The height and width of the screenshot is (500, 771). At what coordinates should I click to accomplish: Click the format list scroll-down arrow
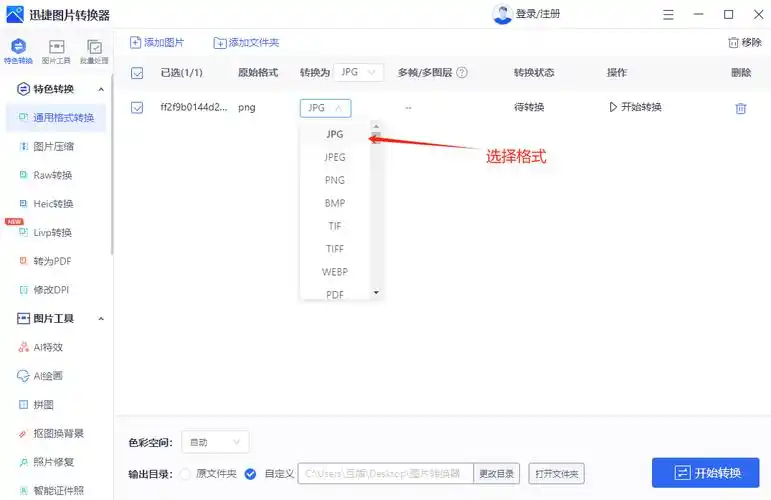(376, 293)
